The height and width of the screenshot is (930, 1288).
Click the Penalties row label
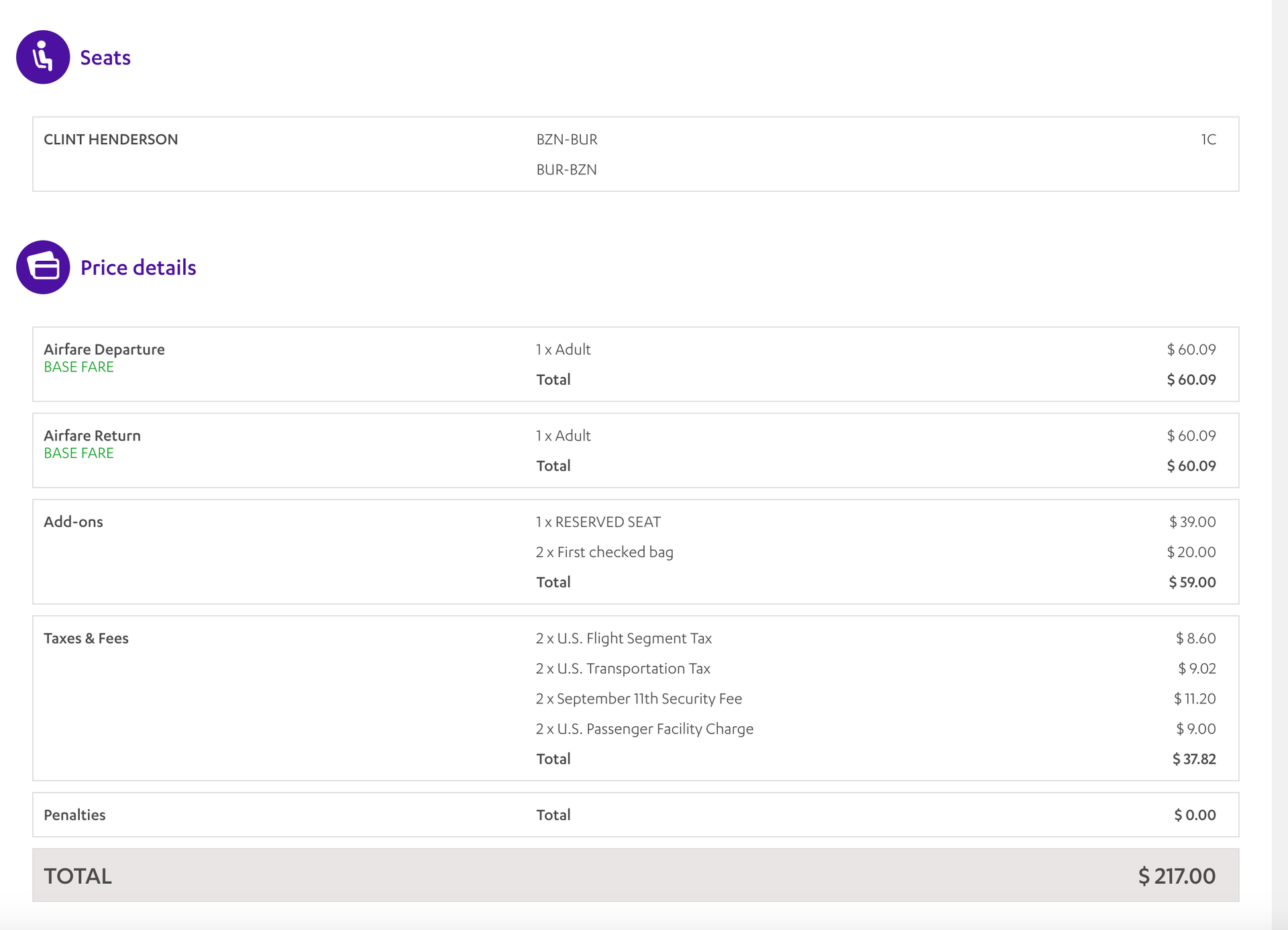74,815
